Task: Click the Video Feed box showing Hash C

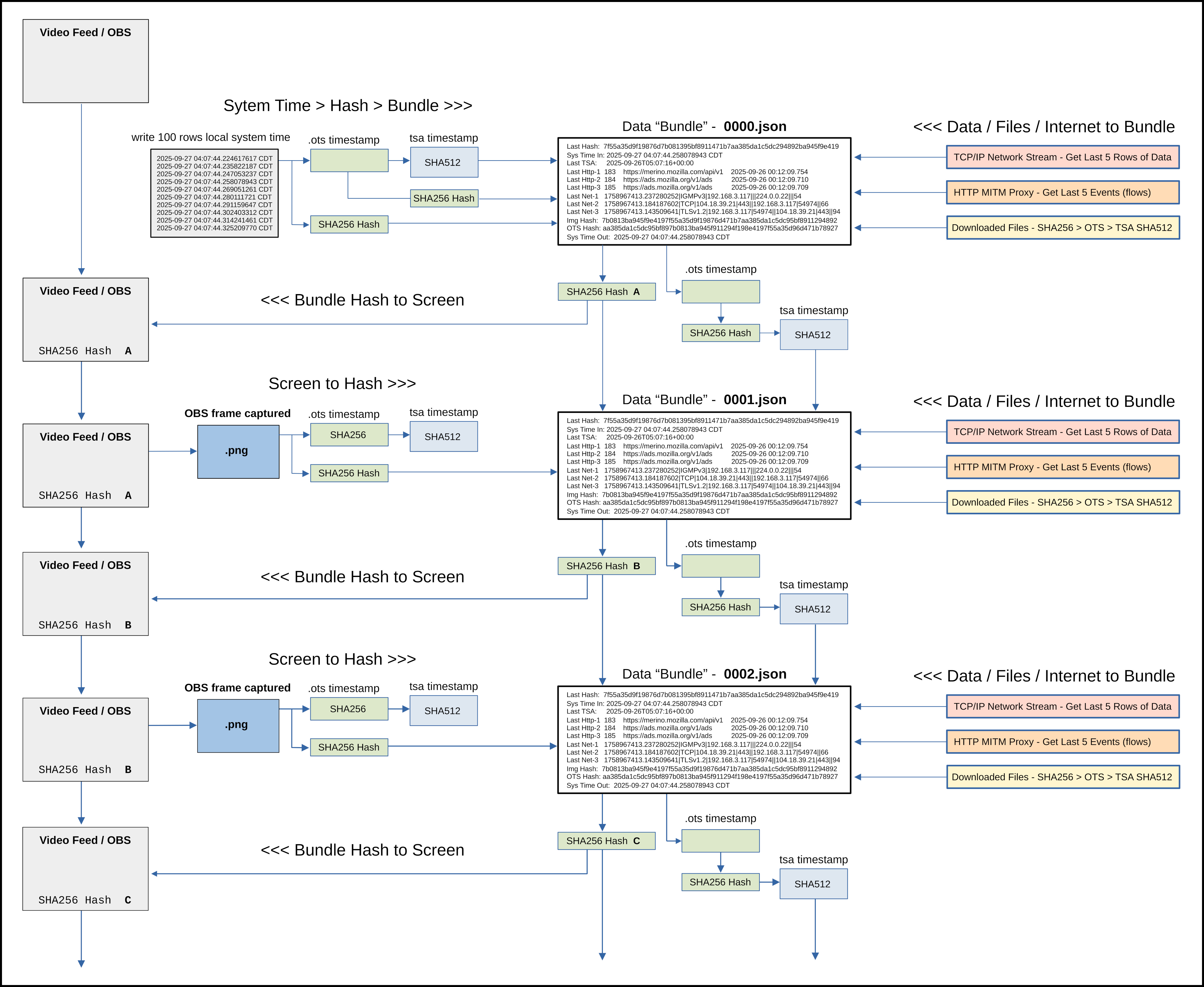Action: pos(85,868)
